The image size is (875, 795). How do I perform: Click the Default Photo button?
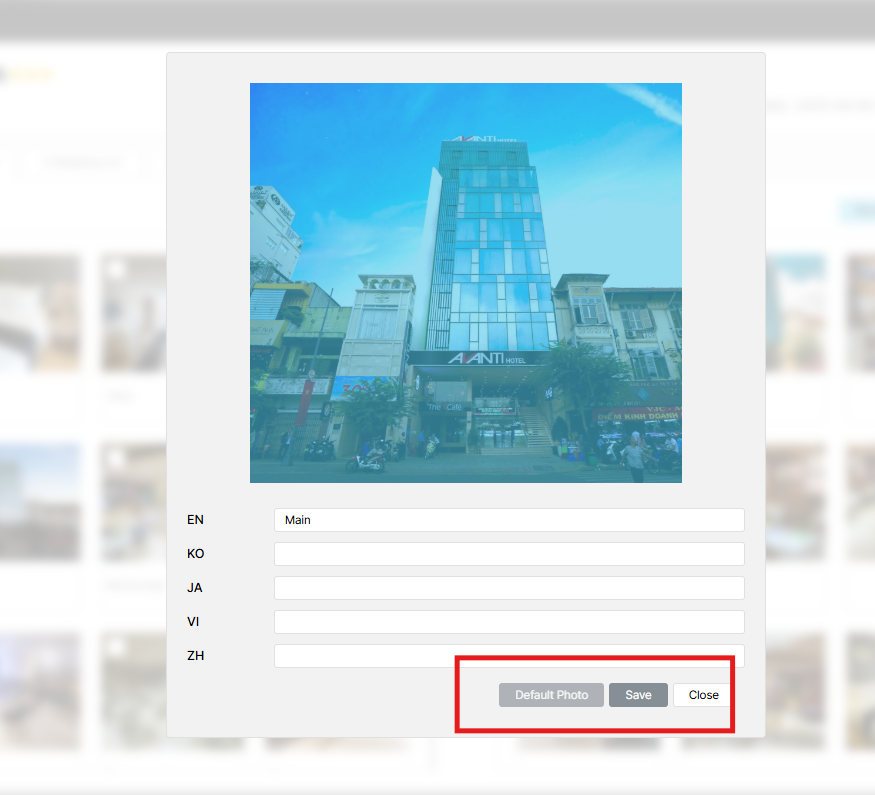551,695
